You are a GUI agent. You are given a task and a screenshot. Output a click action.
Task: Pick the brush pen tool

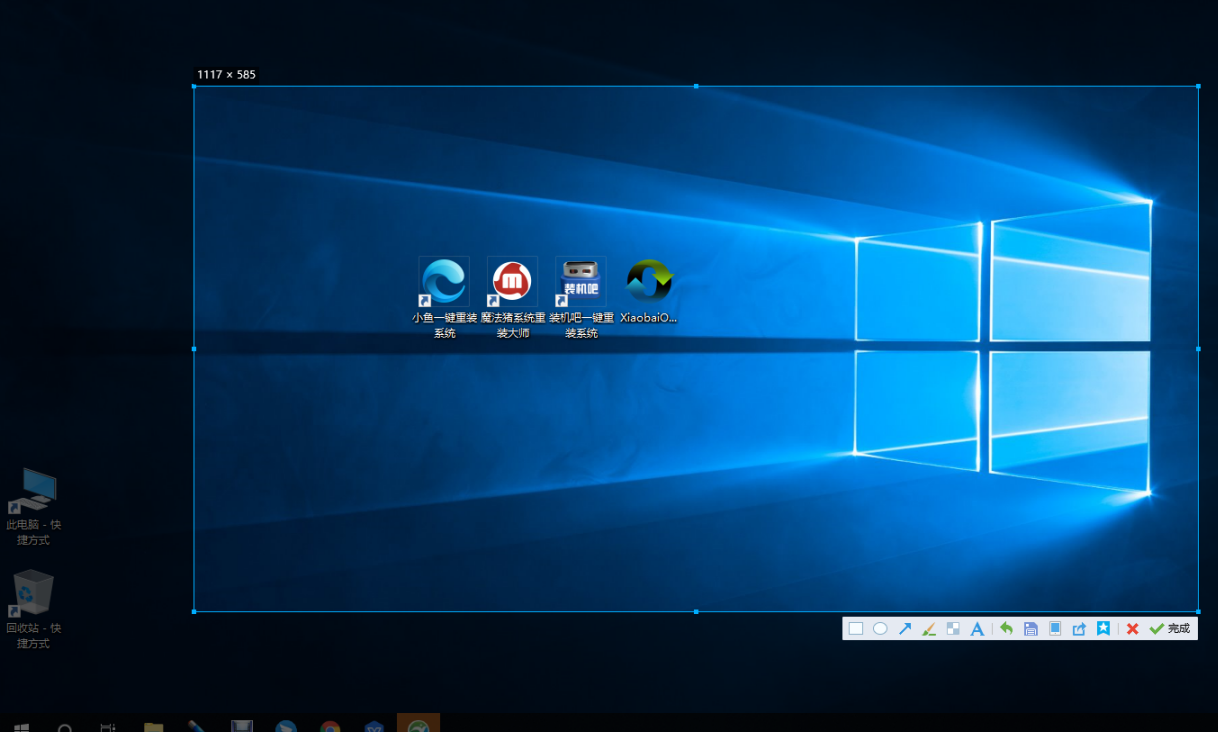(929, 629)
